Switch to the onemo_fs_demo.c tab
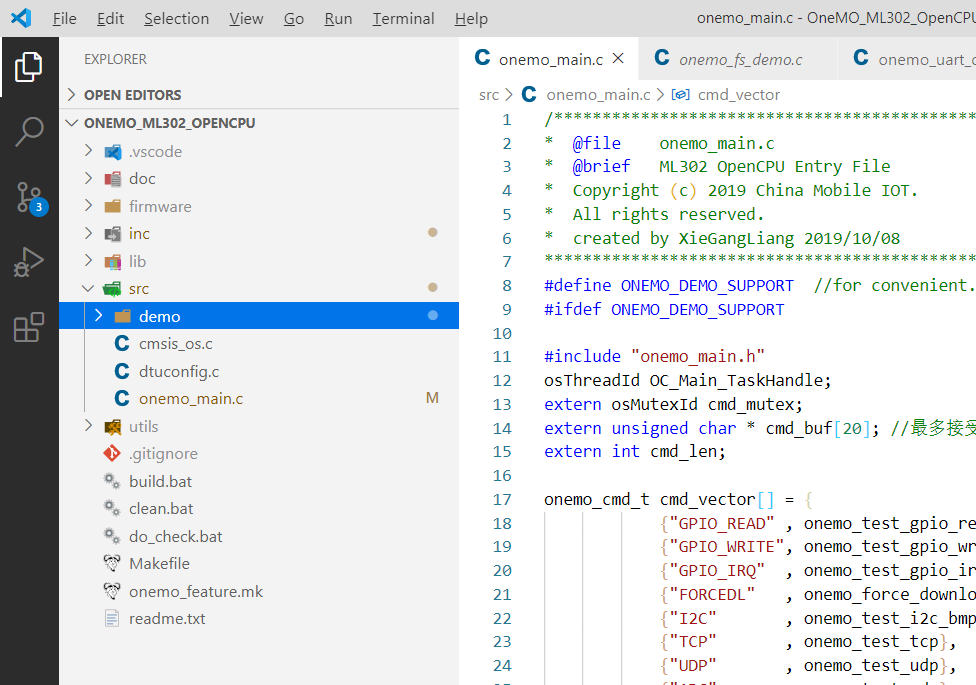Viewport: 976px width, 685px height. pyautogui.click(x=739, y=59)
